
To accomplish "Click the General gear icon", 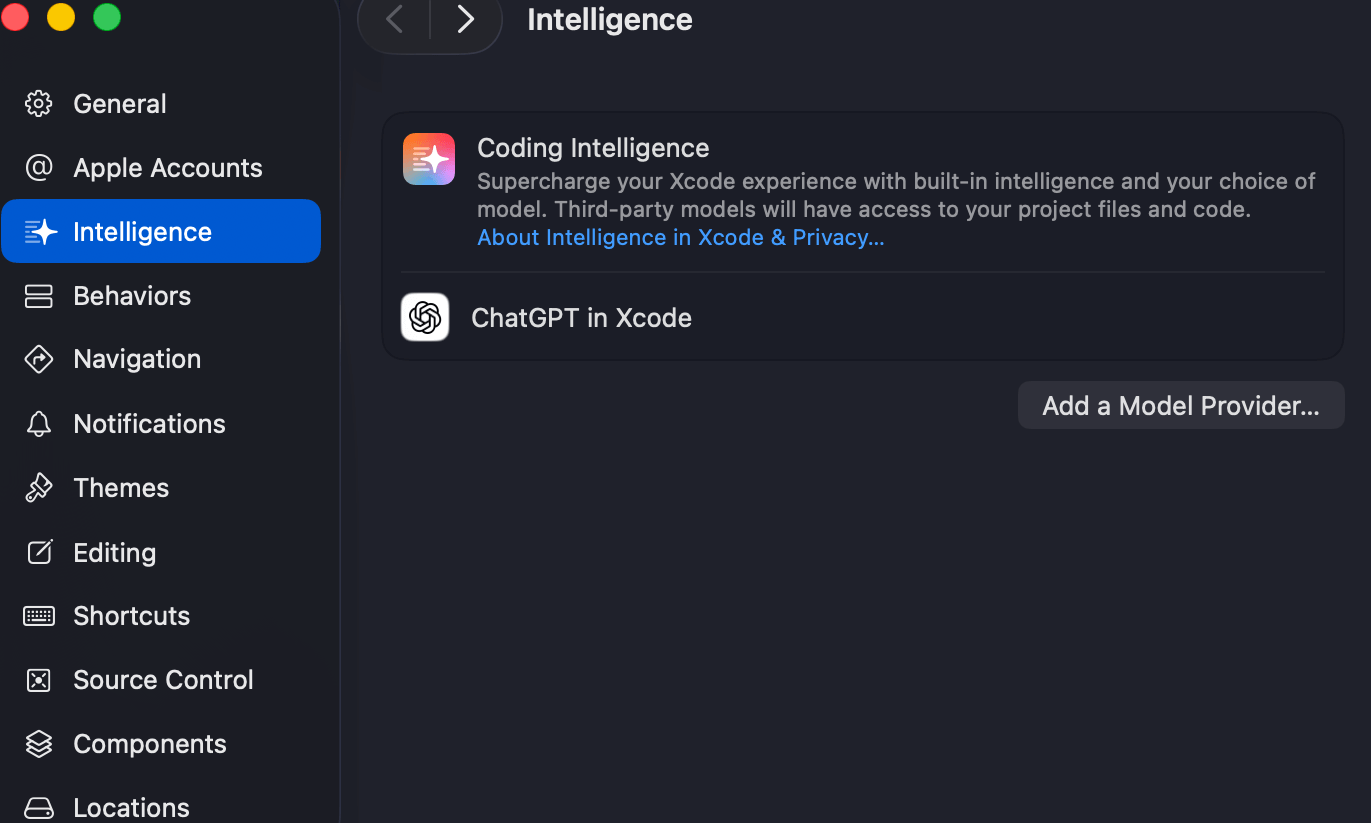I will coord(39,104).
